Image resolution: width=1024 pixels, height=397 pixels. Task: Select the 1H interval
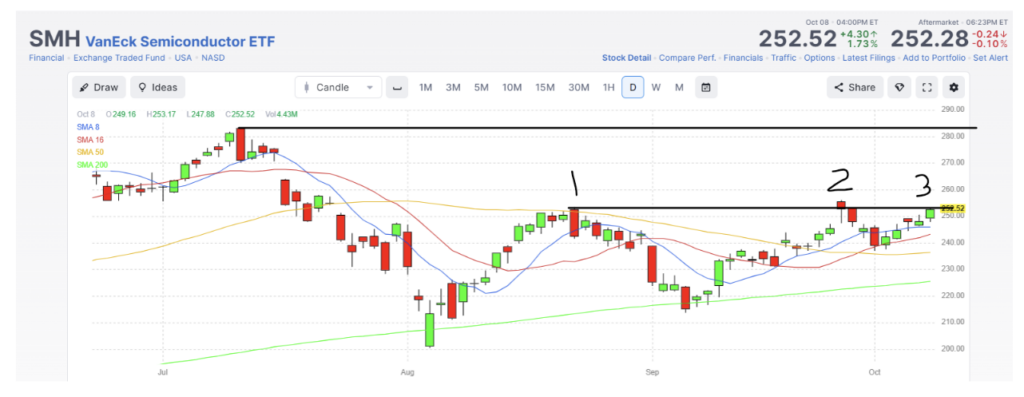609,87
